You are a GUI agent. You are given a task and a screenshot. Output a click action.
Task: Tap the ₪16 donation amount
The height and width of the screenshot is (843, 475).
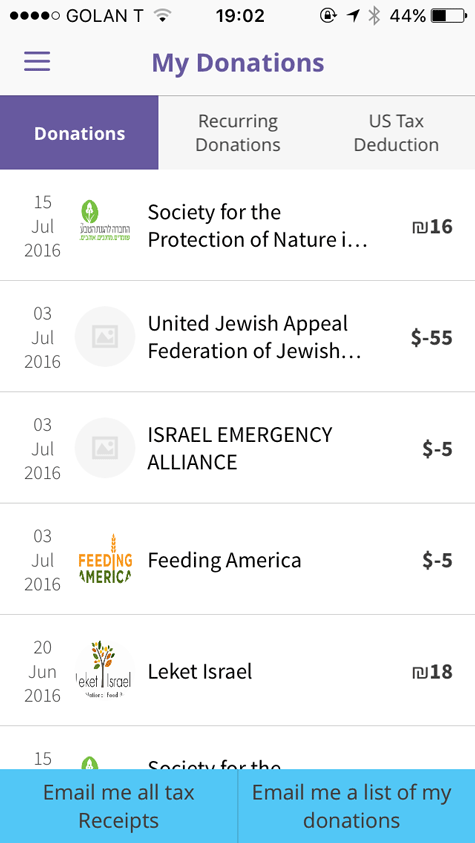pos(432,226)
